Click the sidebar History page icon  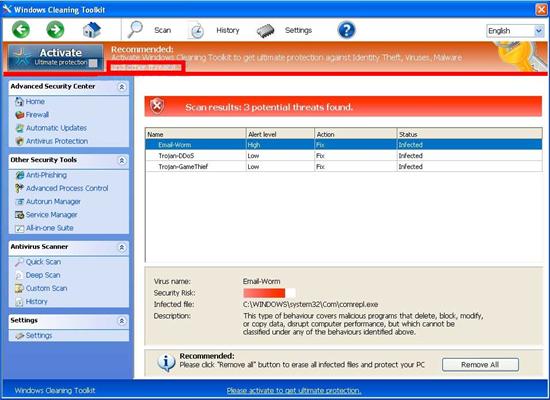click(19, 302)
